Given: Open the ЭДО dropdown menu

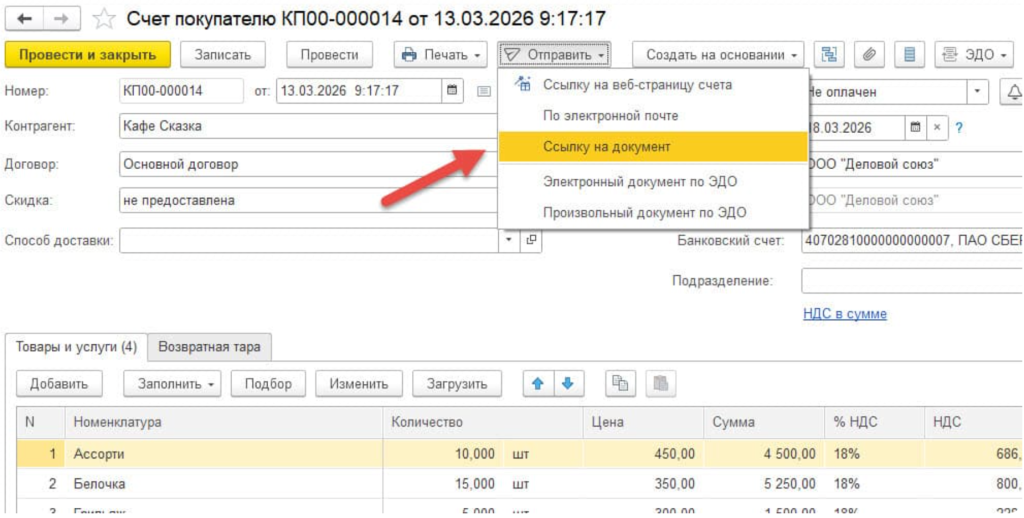Looking at the screenshot, I should (x=974, y=55).
